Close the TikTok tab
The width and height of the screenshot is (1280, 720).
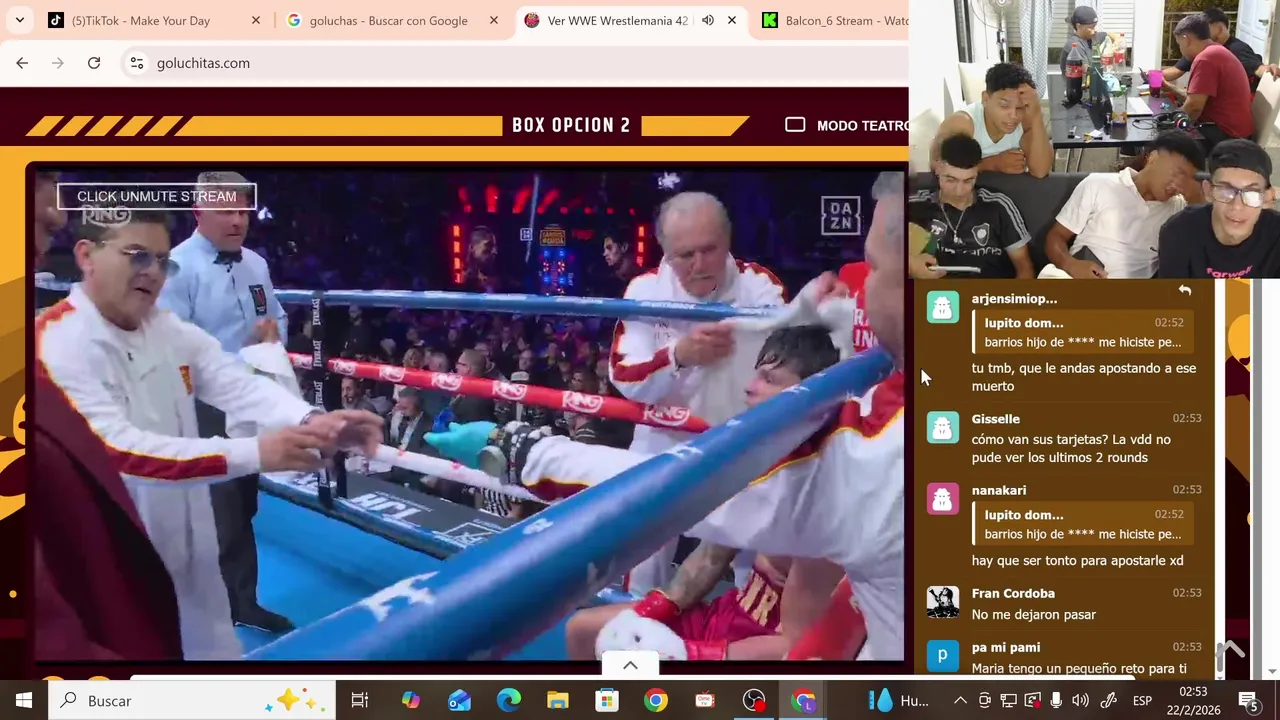[x=255, y=20]
